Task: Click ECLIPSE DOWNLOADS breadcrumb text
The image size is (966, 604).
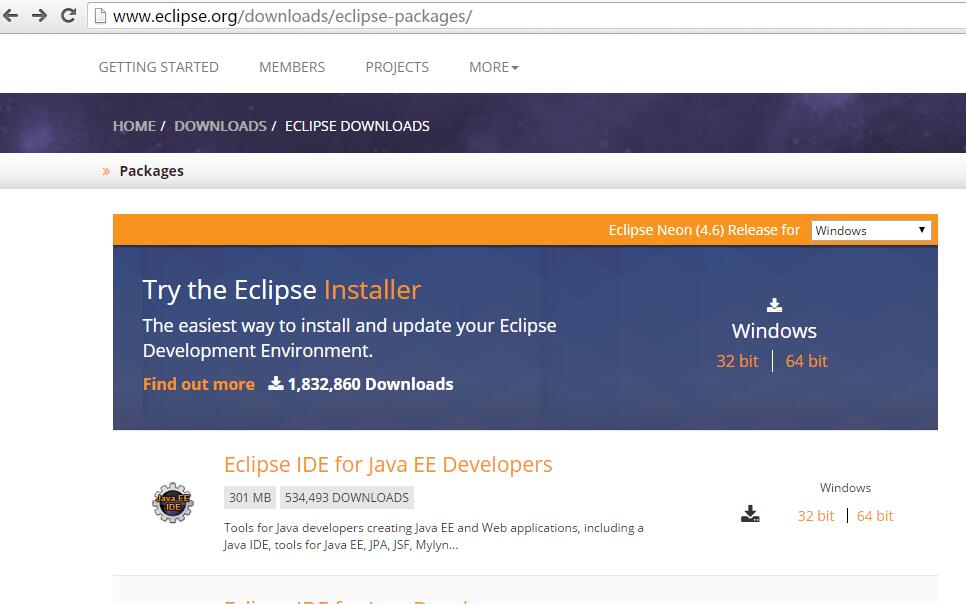Action: tap(357, 126)
